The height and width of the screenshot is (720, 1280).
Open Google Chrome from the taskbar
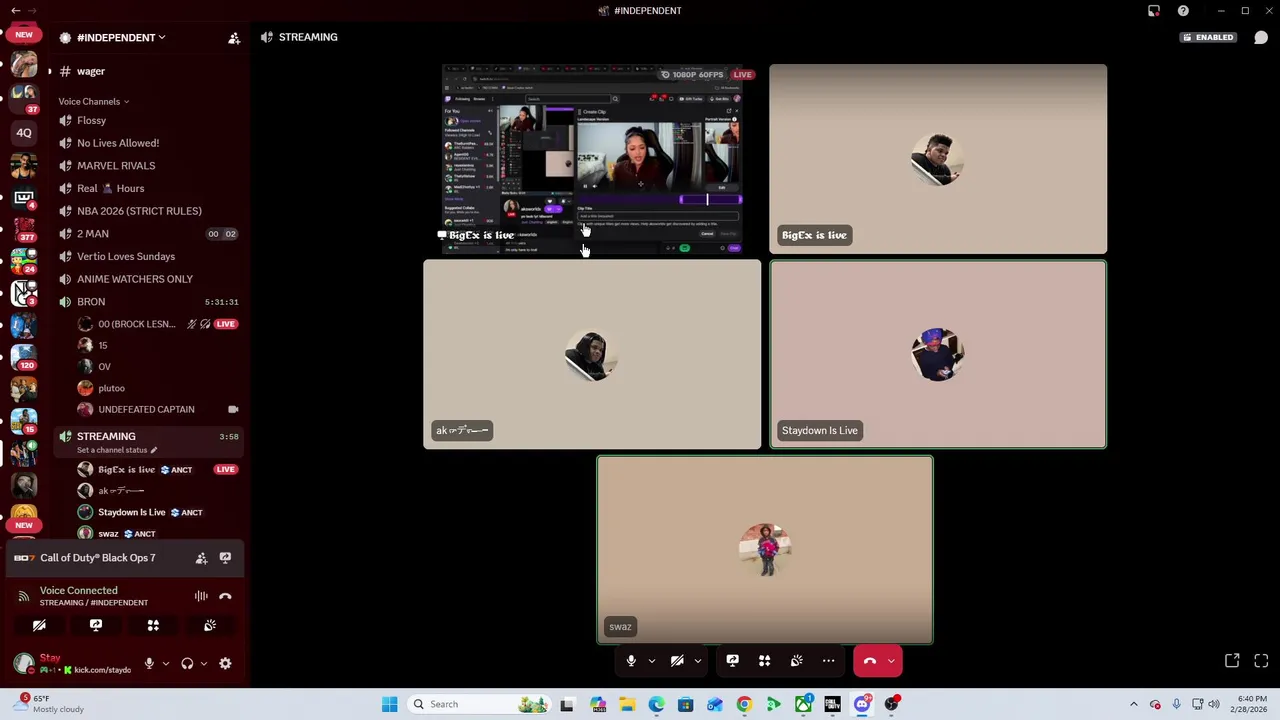(x=744, y=704)
